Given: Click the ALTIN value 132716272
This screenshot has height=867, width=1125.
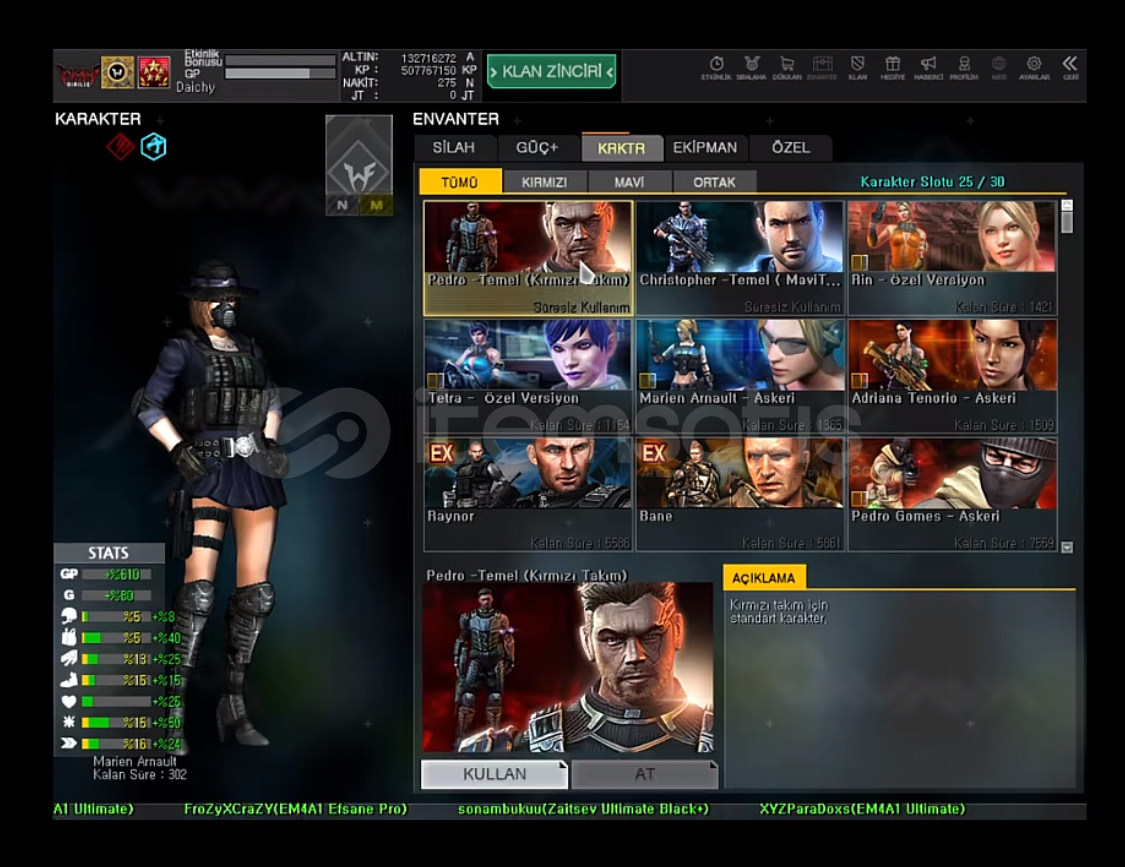Looking at the screenshot, I should pyautogui.click(x=428, y=57).
